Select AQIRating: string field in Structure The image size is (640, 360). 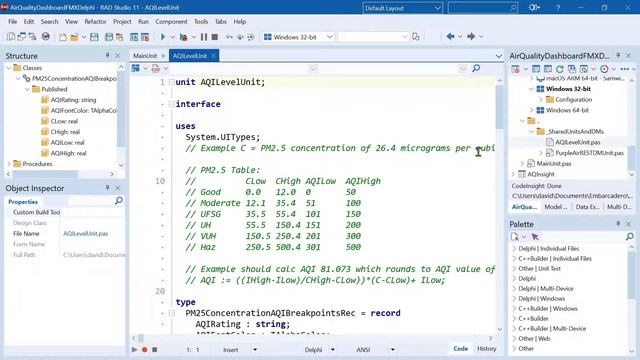[x=73, y=100]
